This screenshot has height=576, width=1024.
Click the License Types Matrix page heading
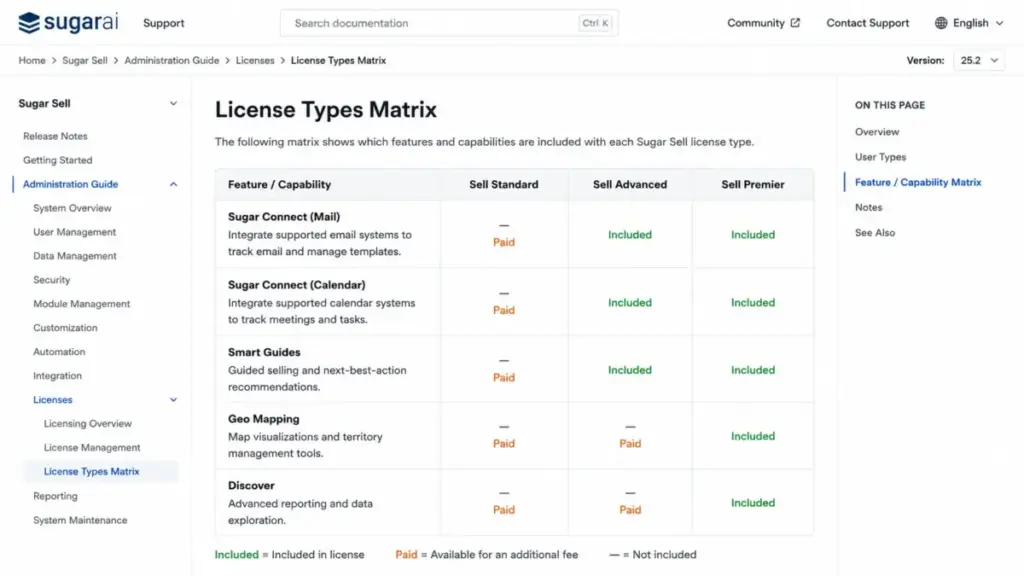[326, 109]
